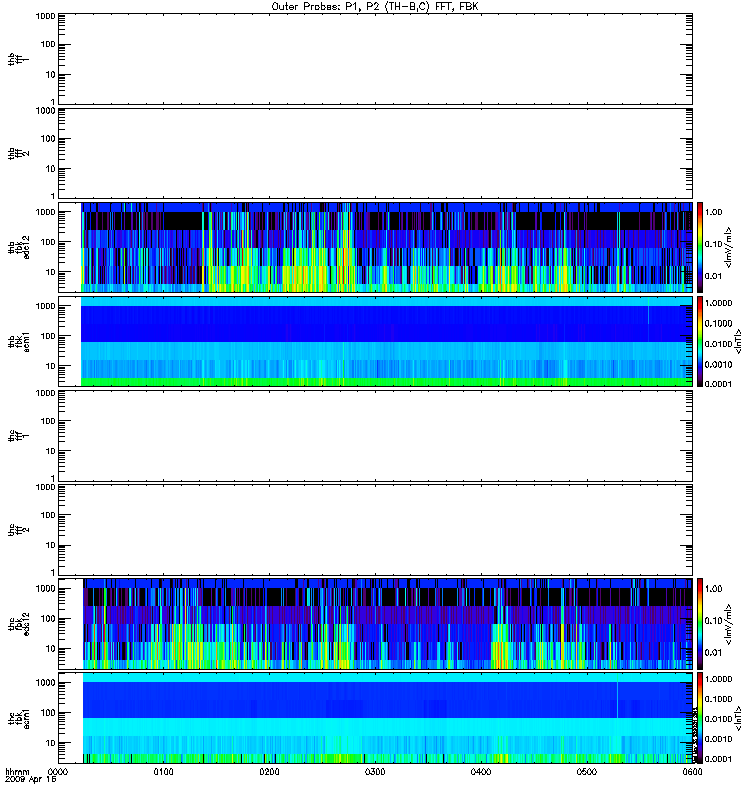
Task: Click the thb scm1 nT color bar
Action: pyautogui.click(x=700, y=341)
